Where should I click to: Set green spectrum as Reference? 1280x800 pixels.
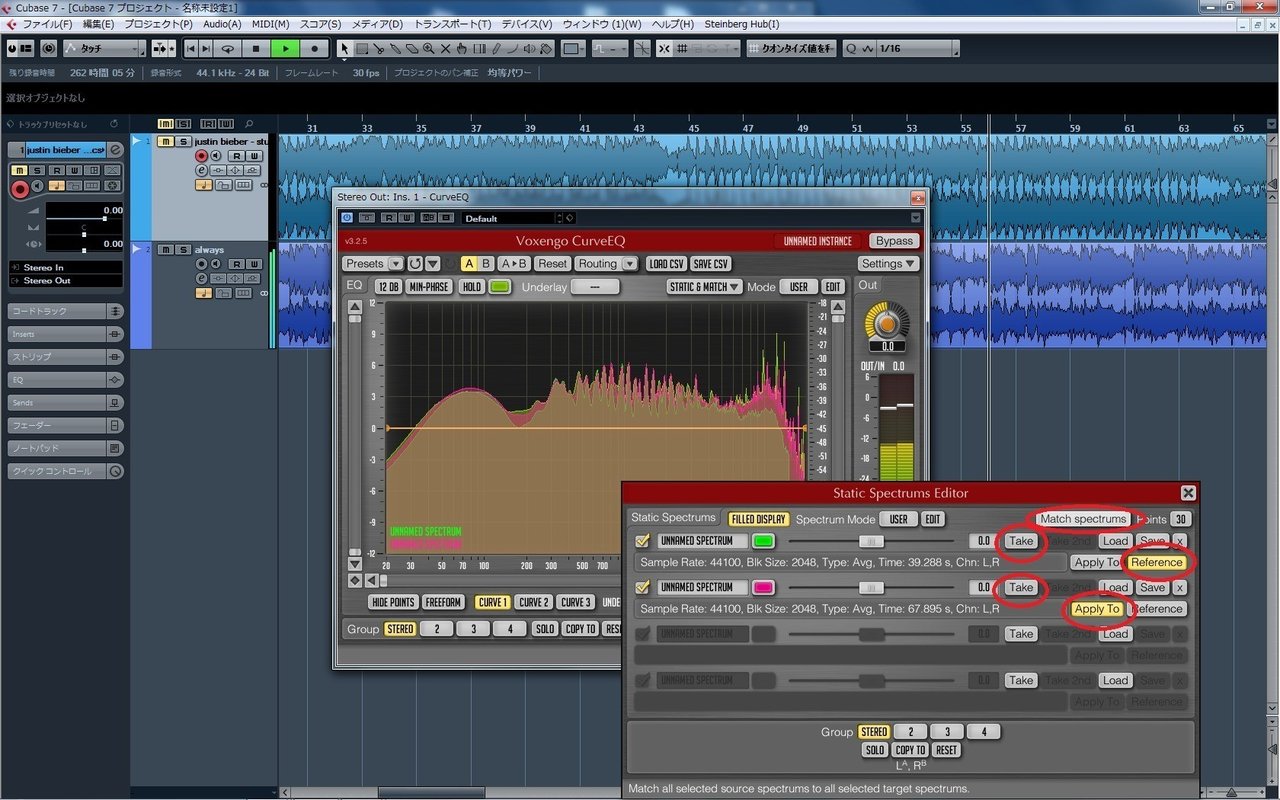(1157, 562)
